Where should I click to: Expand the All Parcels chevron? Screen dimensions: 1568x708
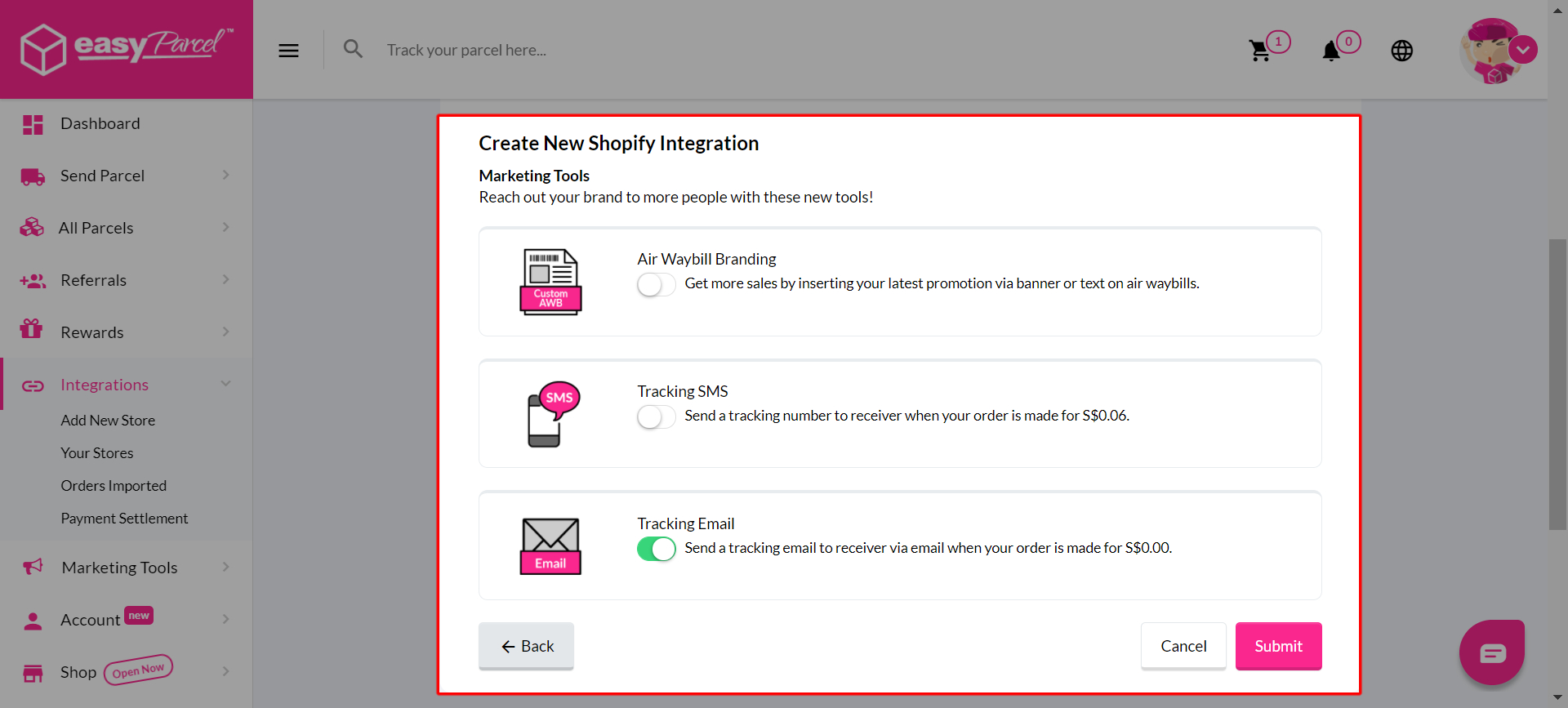(225, 227)
